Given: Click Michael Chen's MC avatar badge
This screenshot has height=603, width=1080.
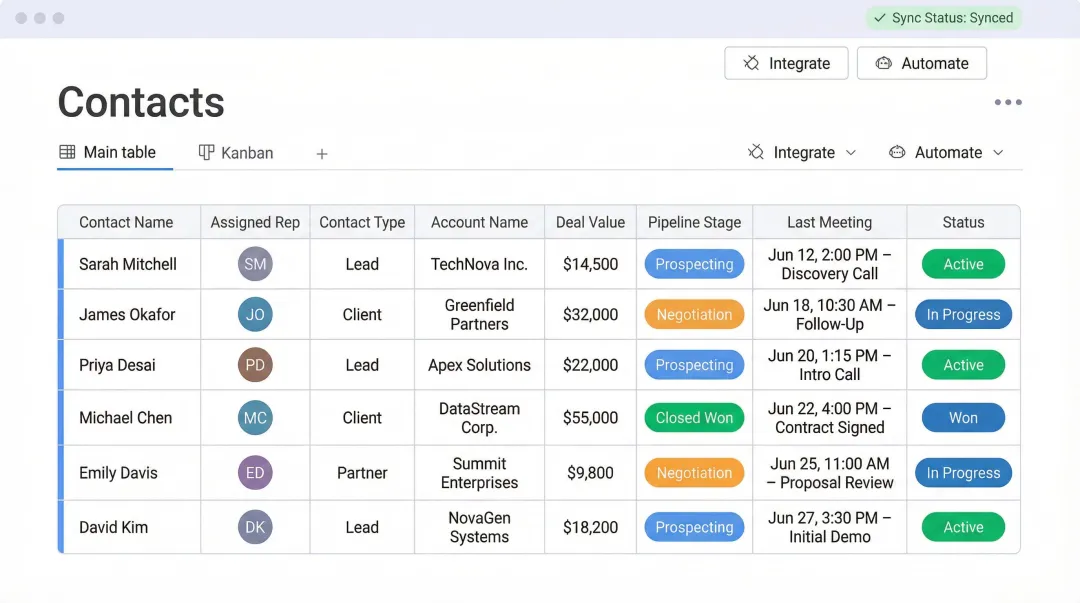Looking at the screenshot, I should pyautogui.click(x=254, y=417).
